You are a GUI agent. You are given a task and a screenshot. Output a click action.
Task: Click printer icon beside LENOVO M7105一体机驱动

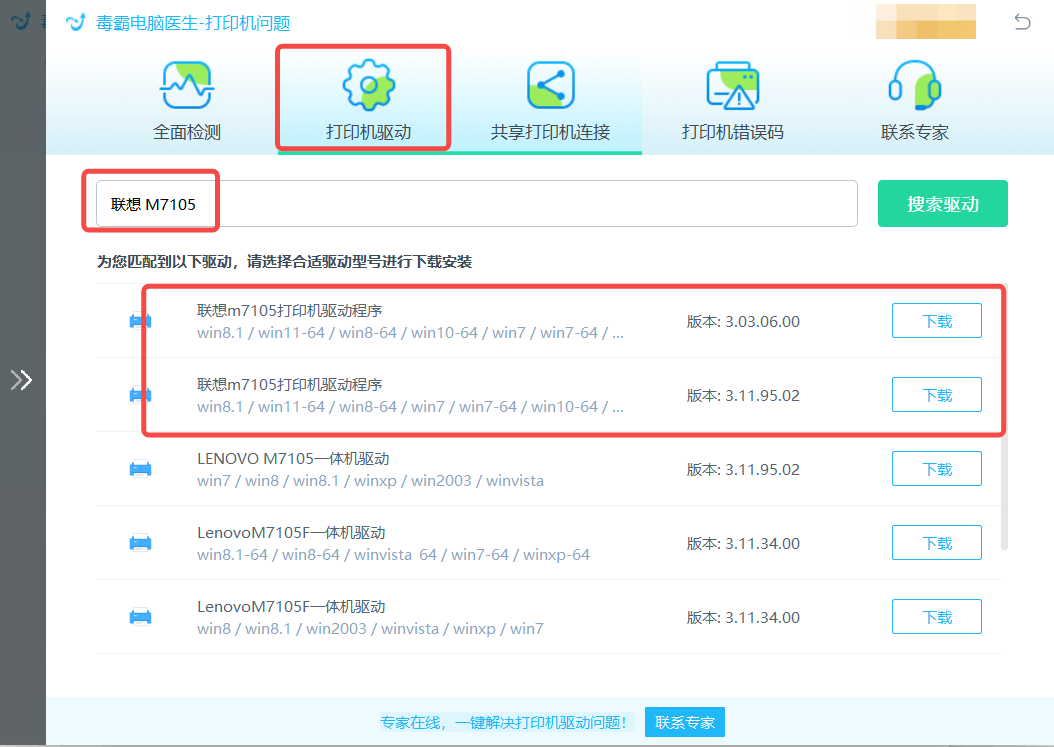[140, 469]
